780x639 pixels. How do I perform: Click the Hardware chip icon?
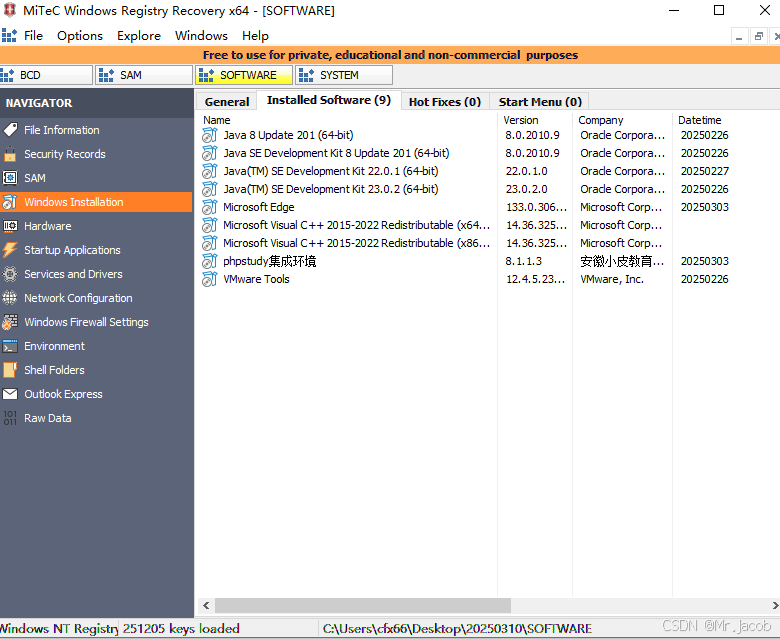coord(10,226)
